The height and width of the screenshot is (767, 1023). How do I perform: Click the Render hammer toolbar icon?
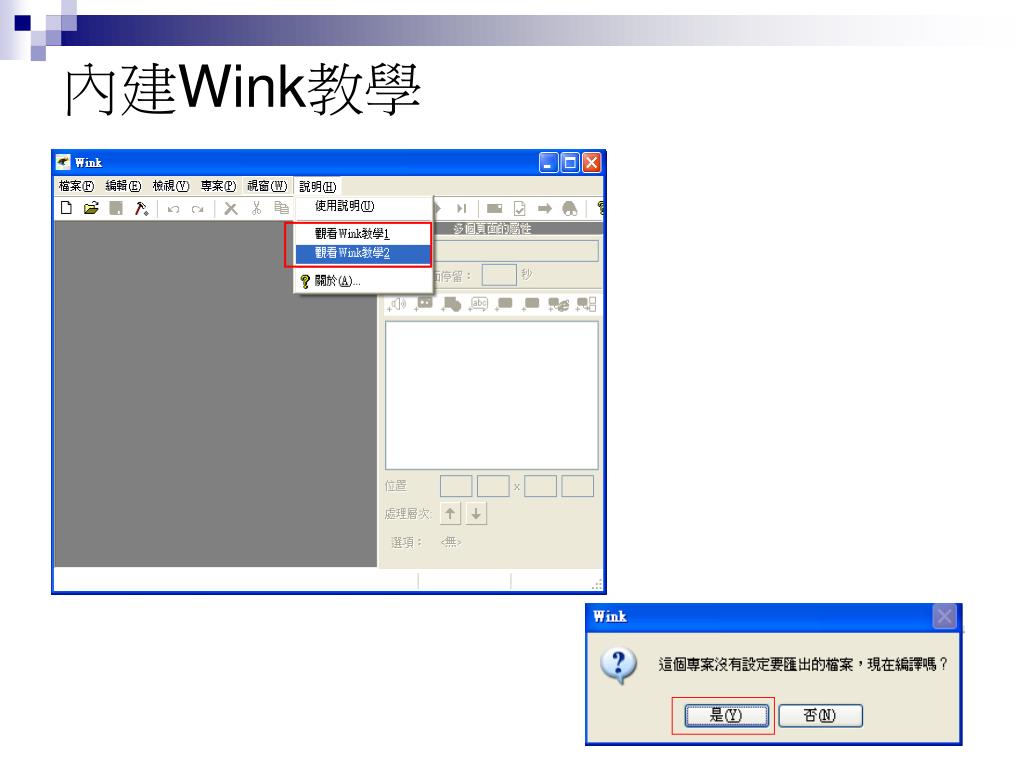pyautogui.click(x=141, y=208)
